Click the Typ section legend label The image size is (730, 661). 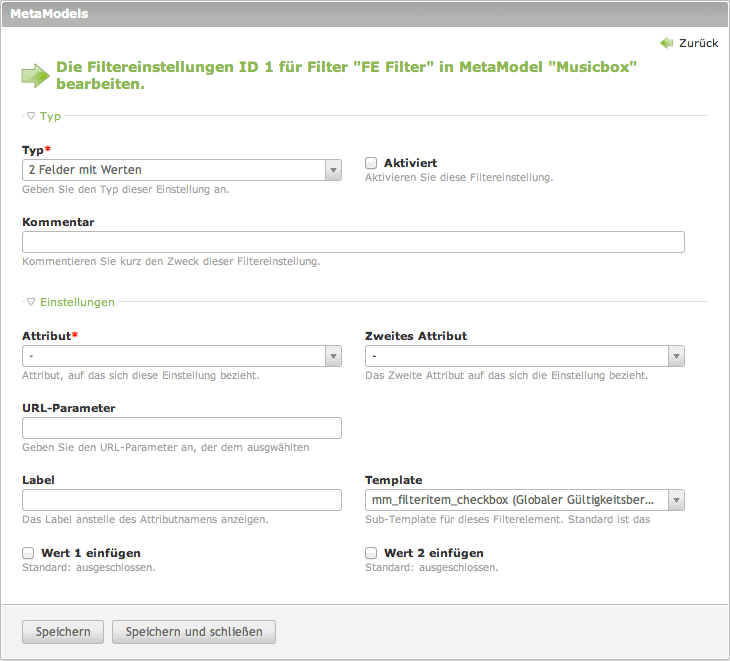pos(50,116)
